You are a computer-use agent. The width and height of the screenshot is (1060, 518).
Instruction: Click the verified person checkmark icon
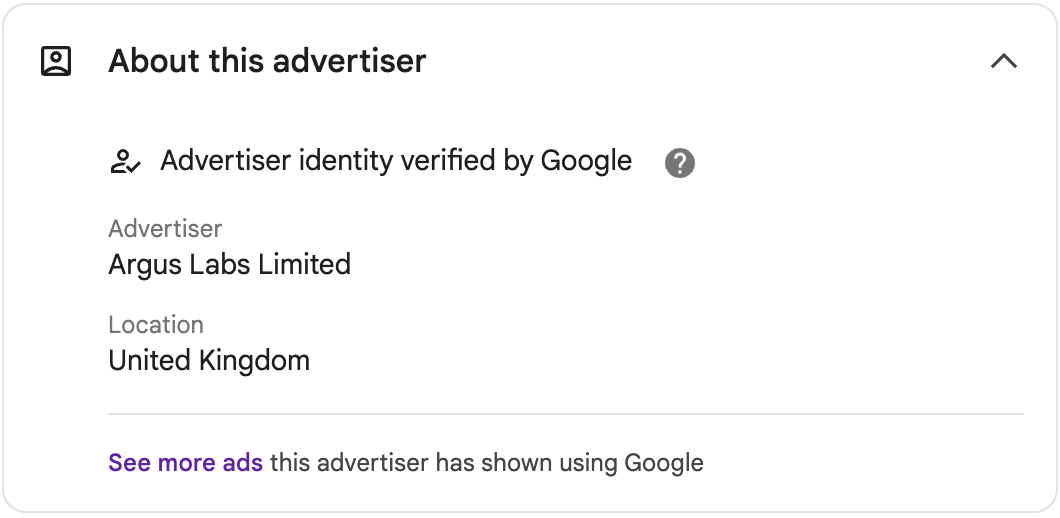(x=125, y=162)
